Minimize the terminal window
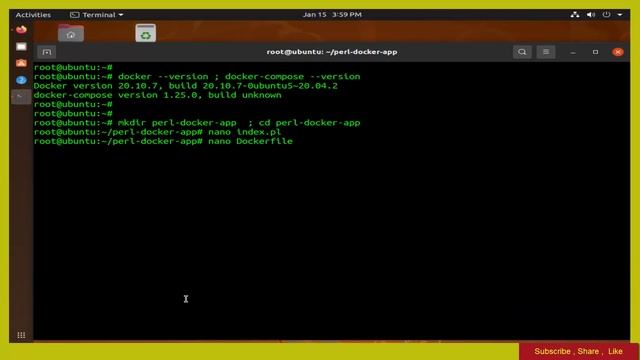 click(573, 52)
